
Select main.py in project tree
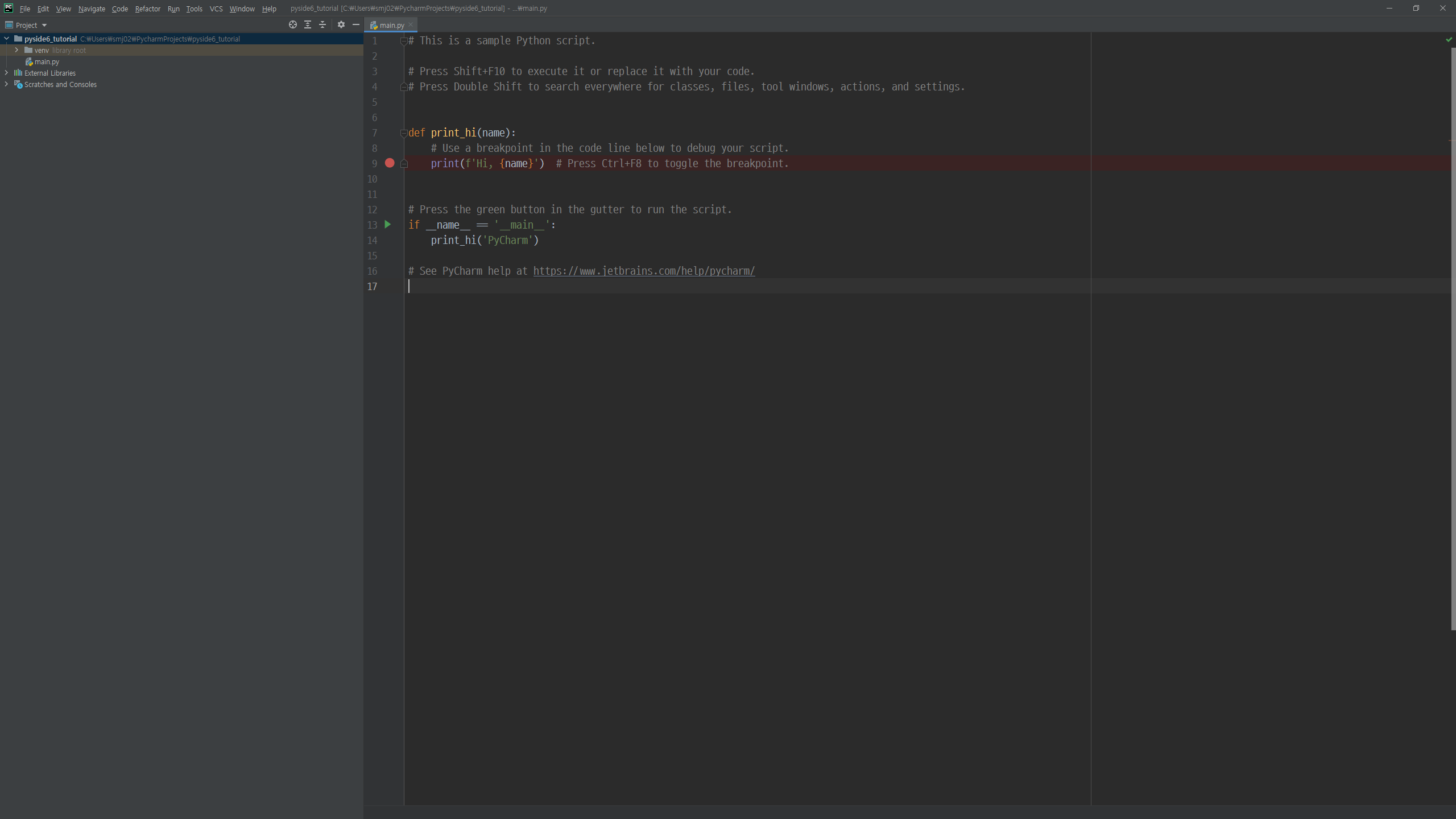(47, 61)
